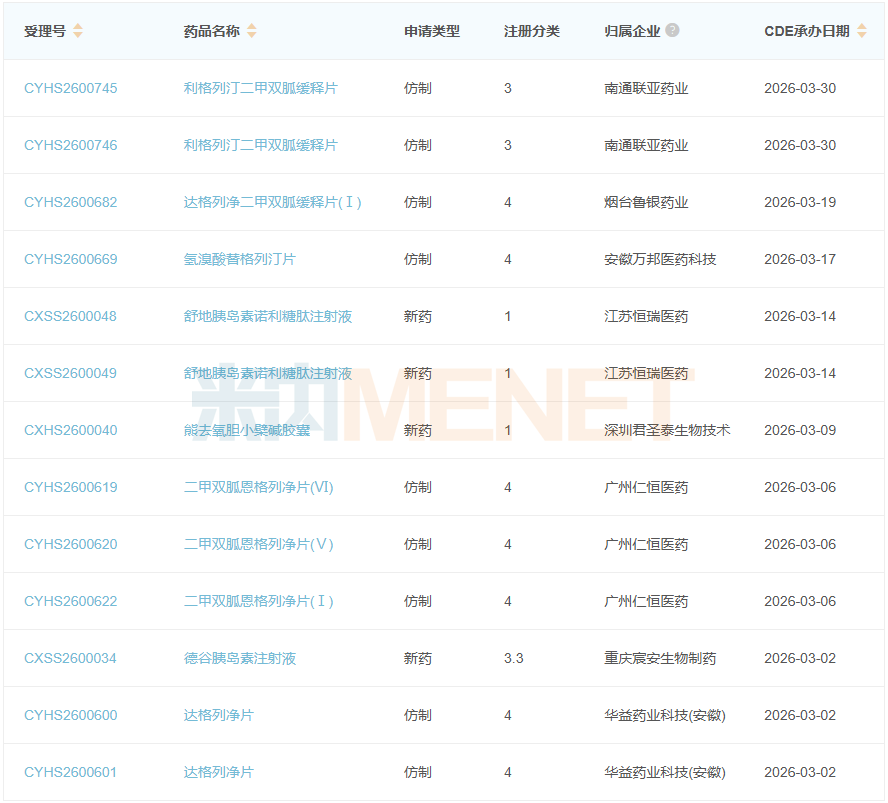888x803 pixels.
Task: Select company 安徽万邦医药科技
Action: pos(660,259)
